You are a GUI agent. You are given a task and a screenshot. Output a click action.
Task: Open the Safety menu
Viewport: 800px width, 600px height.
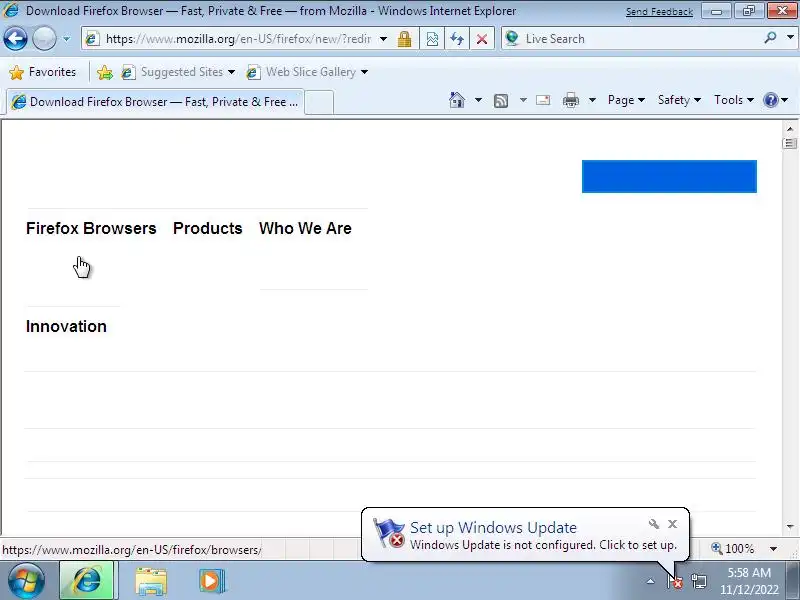pyautogui.click(x=679, y=100)
